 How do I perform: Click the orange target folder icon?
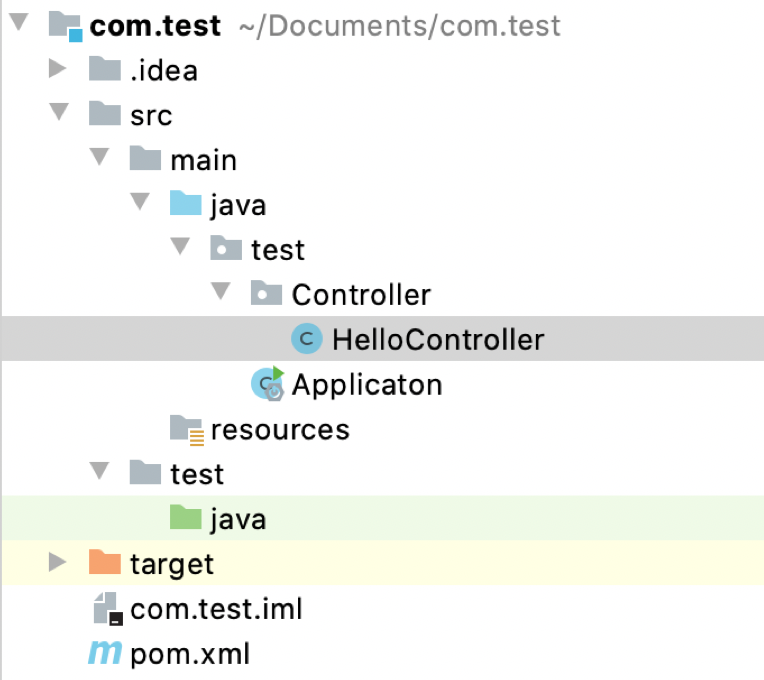pyautogui.click(x=105, y=563)
